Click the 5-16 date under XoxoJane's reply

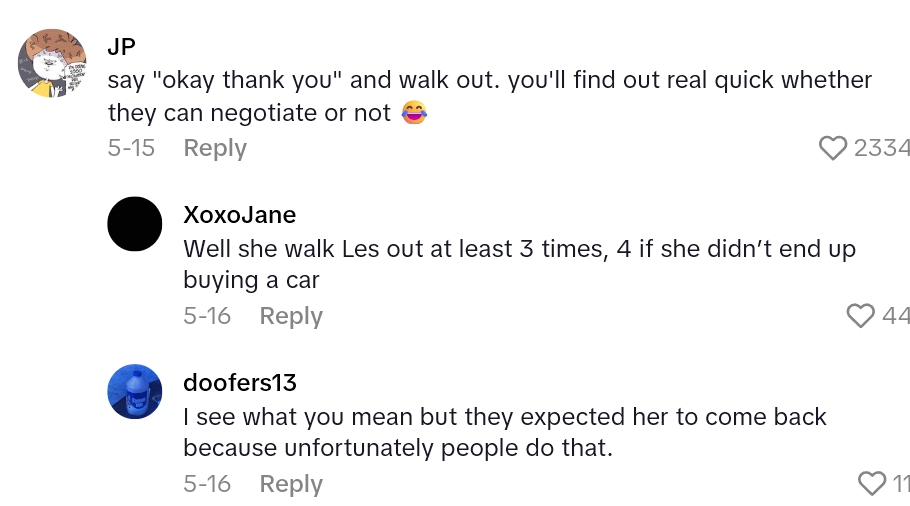click(207, 316)
